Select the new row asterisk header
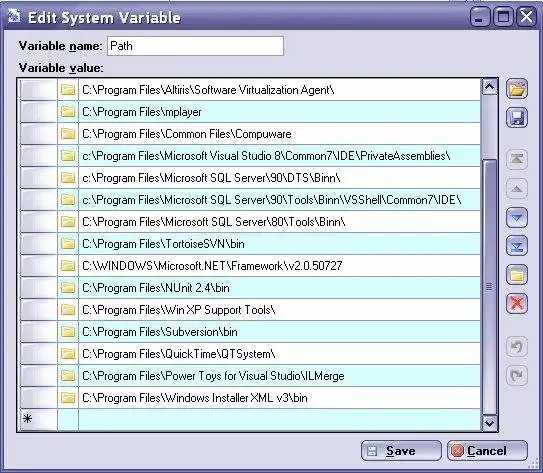The image size is (543, 473). tap(38, 420)
